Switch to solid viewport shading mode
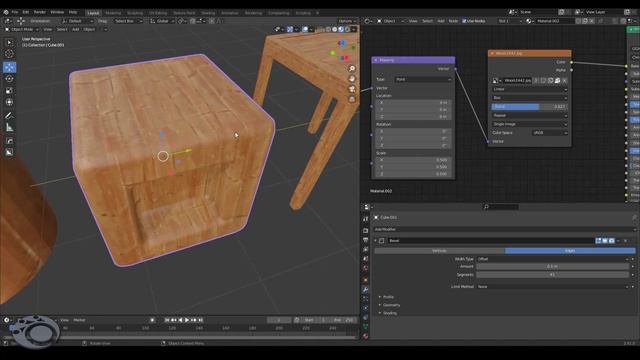Screen dimensions: 640x360 335,29
